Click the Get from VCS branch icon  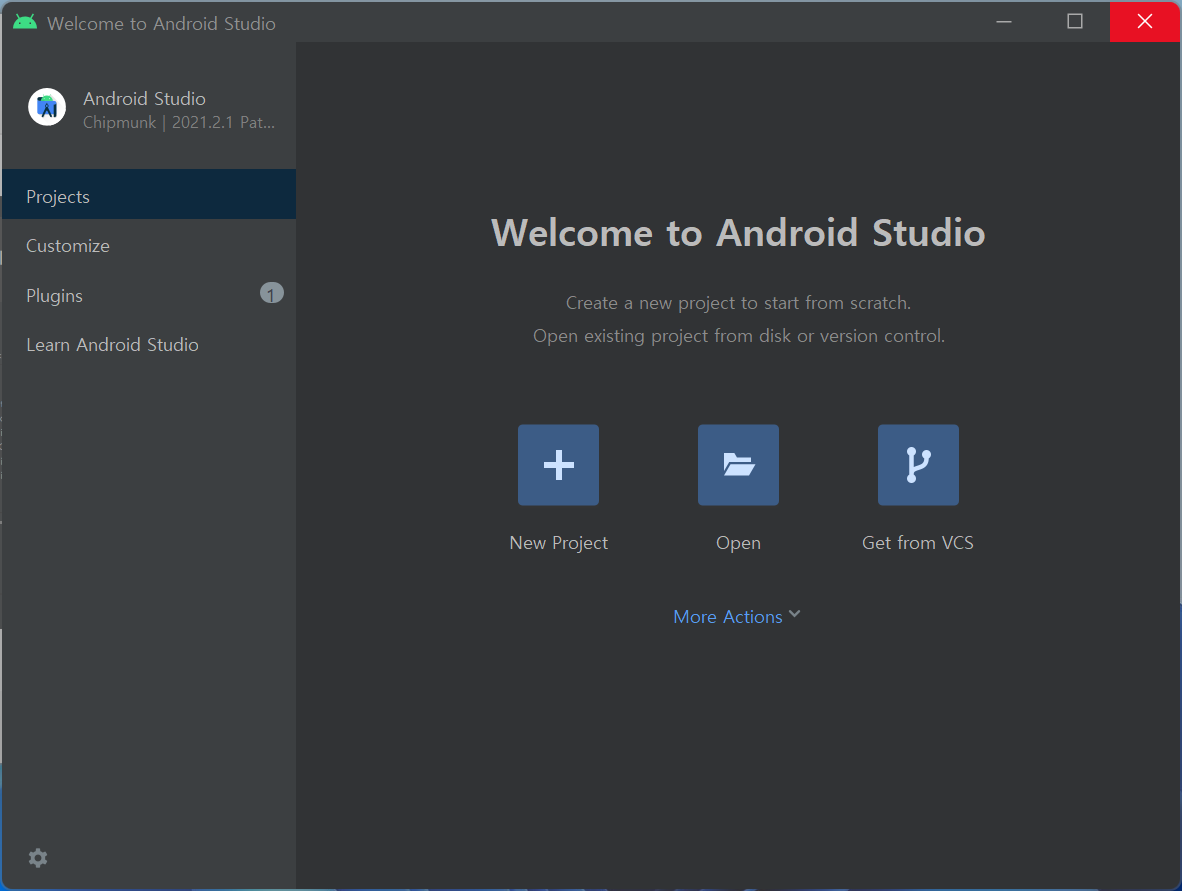point(918,465)
